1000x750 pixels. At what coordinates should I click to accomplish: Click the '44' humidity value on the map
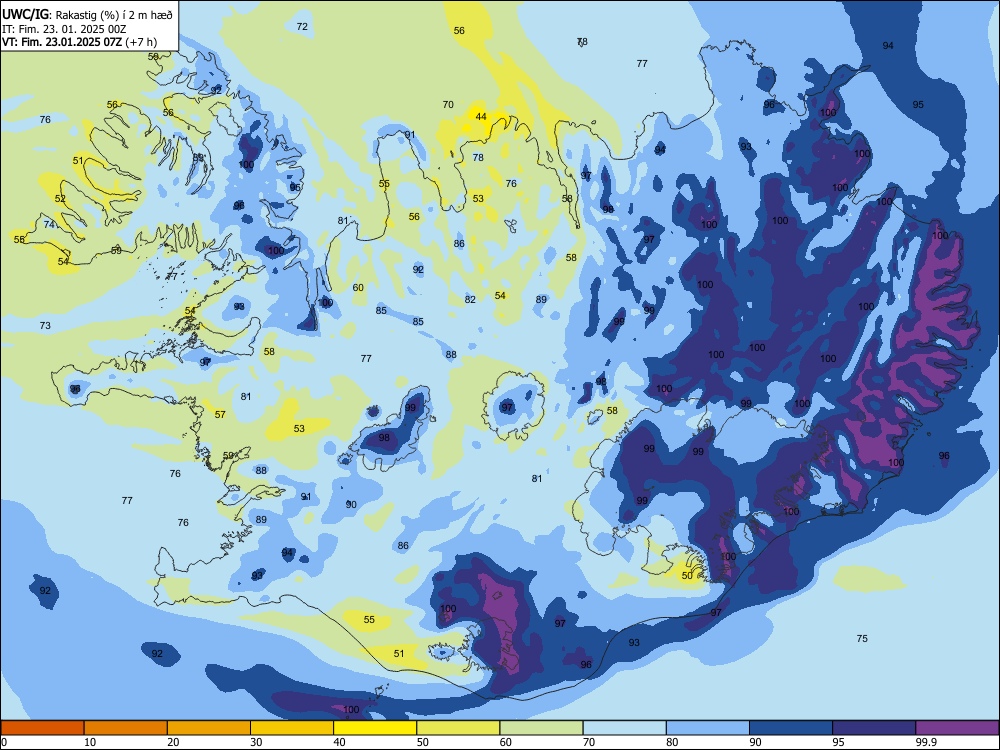481,116
